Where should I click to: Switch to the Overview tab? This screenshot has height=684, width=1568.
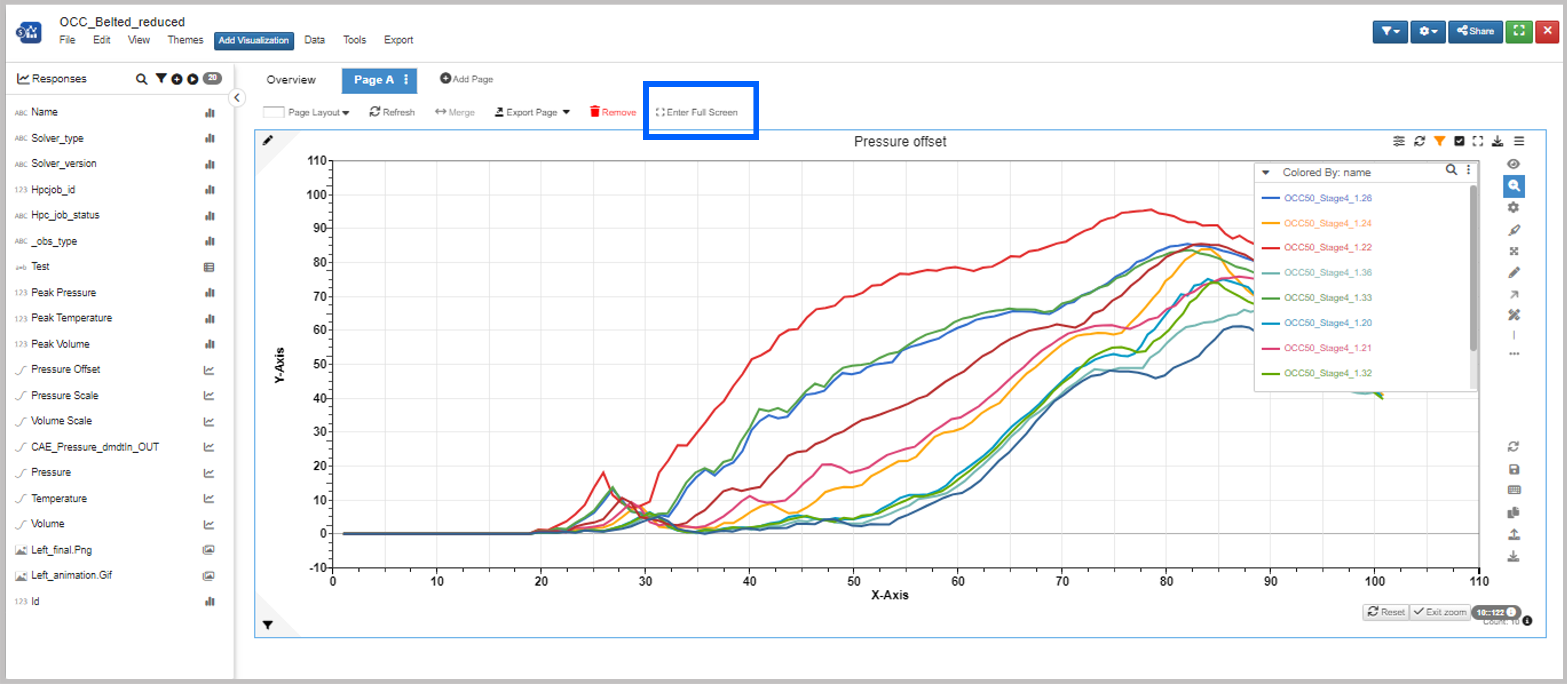[291, 80]
